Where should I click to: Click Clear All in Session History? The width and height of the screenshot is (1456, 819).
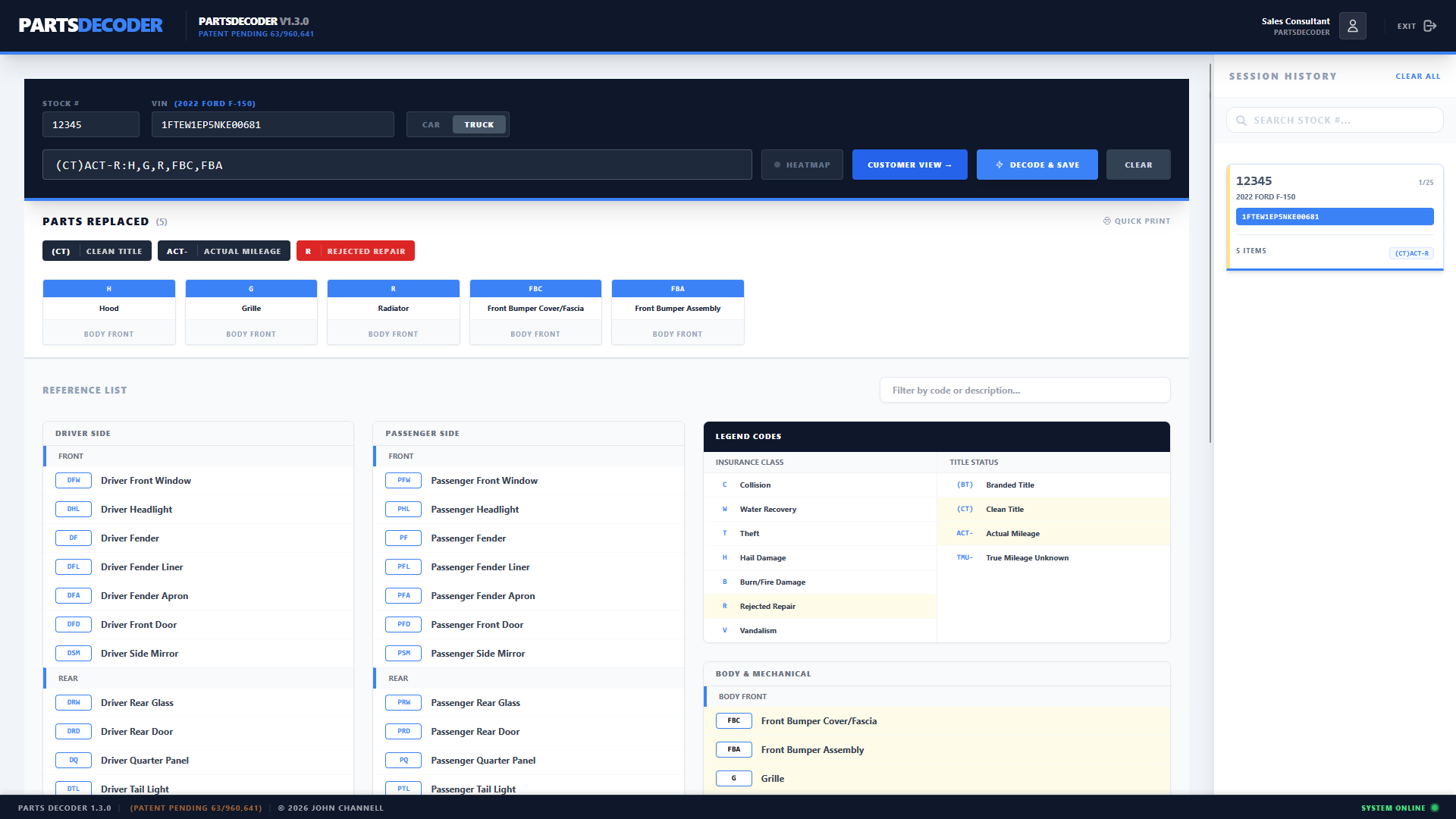click(1418, 76)
